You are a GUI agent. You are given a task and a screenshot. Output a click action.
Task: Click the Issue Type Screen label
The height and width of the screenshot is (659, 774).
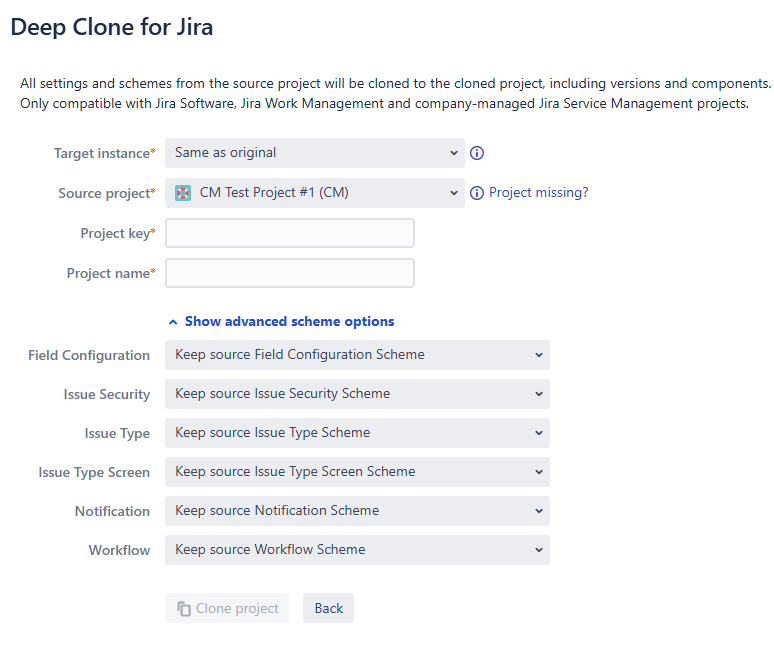(94, 472)
